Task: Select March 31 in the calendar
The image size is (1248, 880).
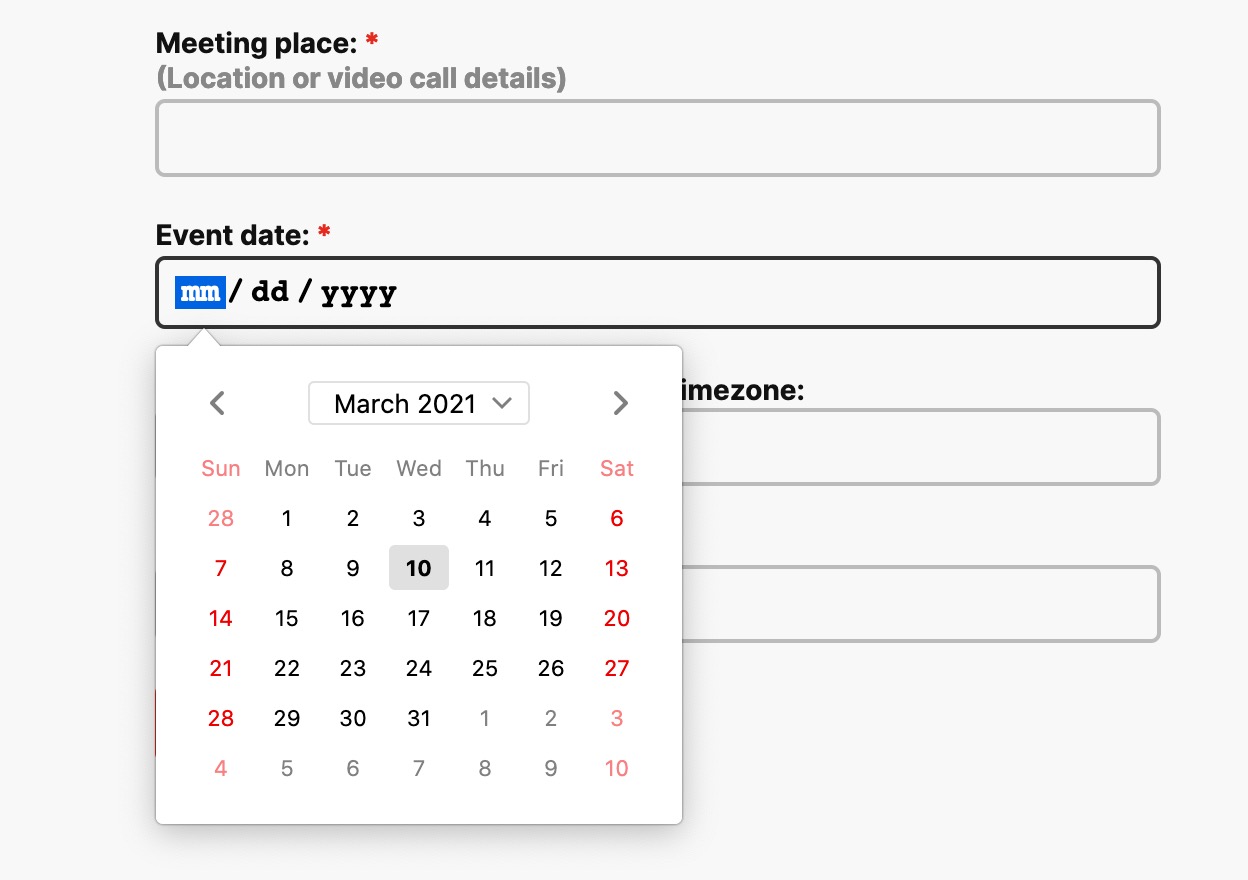Action: click(x=419, y=718)
